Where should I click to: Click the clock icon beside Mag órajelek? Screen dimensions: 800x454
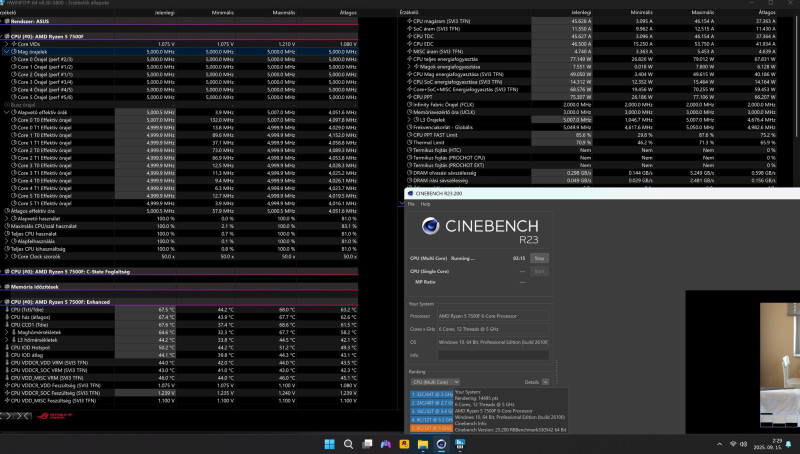(14, 52)
